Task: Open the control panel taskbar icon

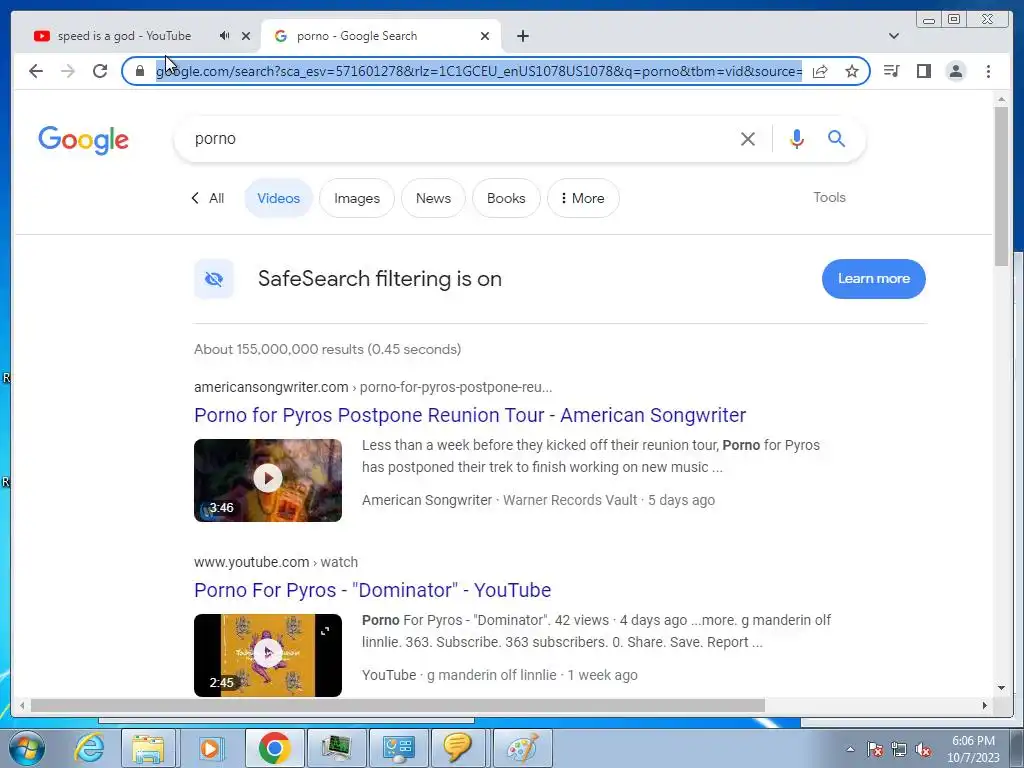Action: tap(398, 748)
